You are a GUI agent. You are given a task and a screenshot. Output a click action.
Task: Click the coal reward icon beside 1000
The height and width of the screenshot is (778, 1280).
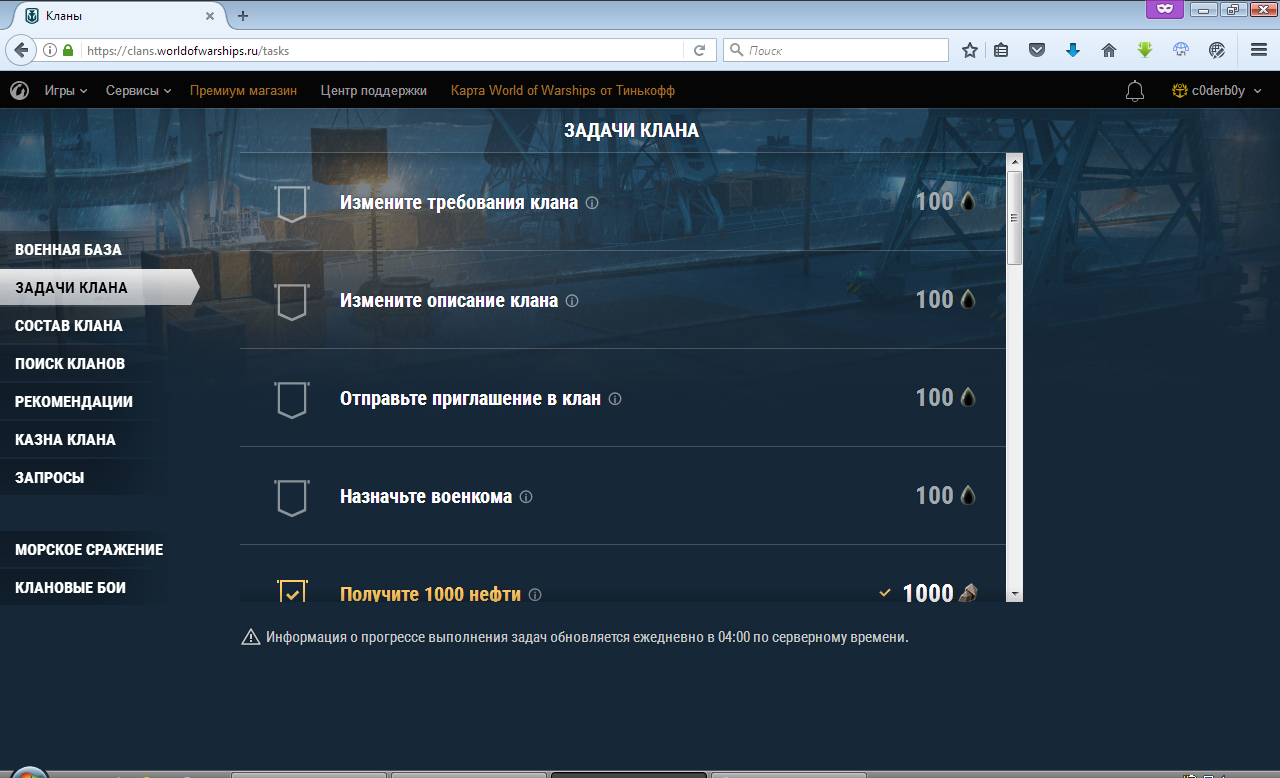point(968,593)
